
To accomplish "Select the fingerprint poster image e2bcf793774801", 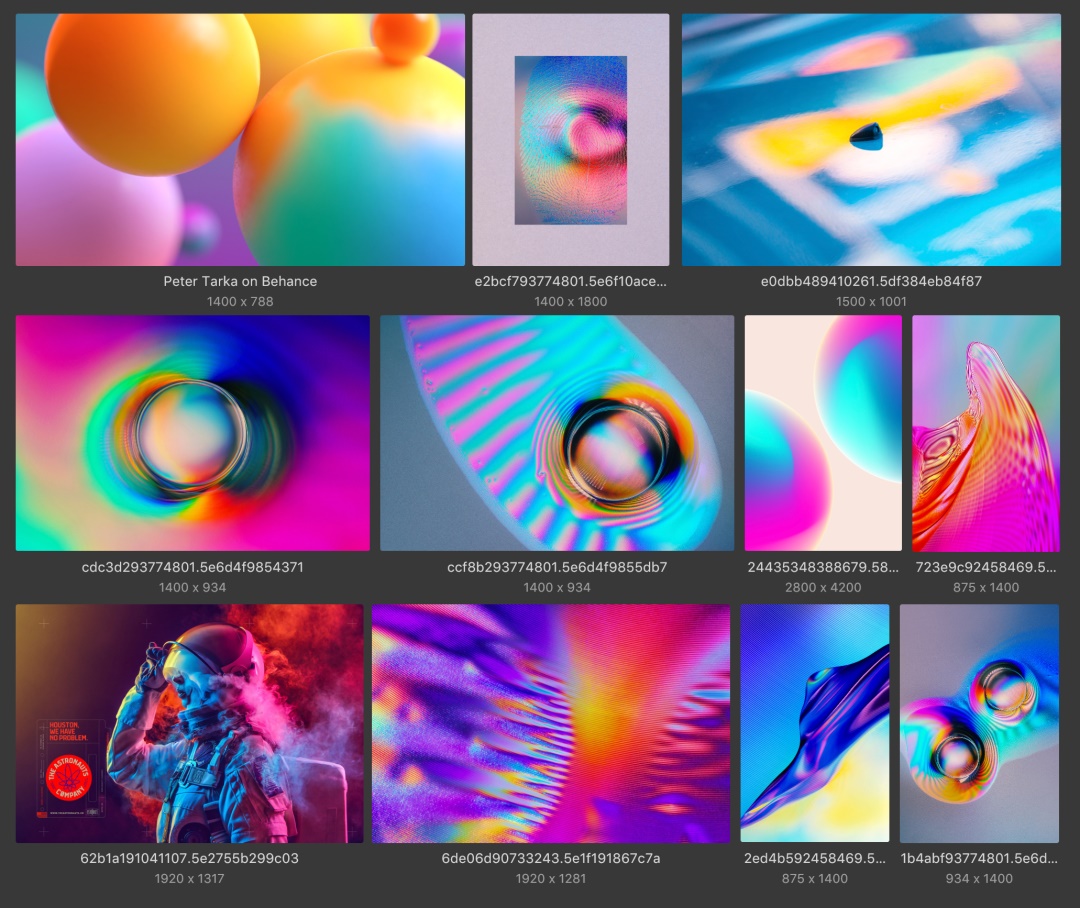I will click(570, 140).
